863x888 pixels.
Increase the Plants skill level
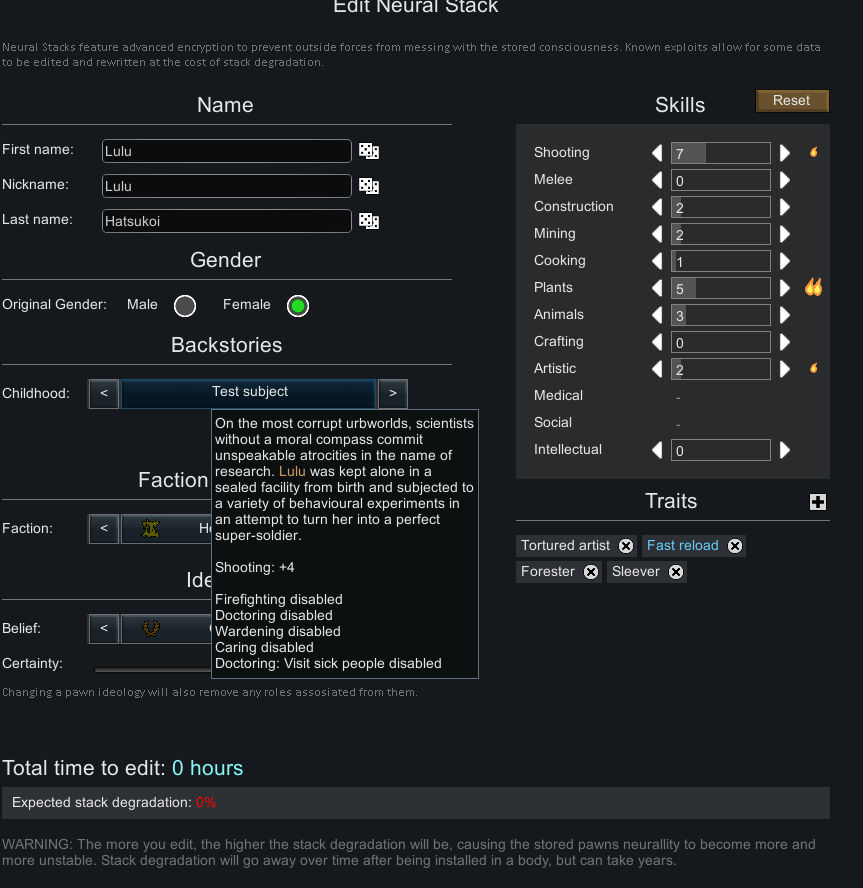coord(785,288)
